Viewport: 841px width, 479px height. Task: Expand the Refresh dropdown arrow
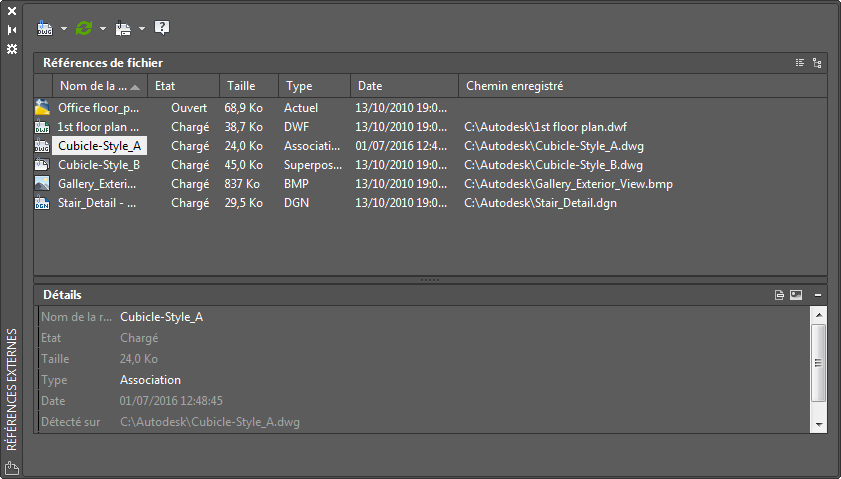pos(102,28)
